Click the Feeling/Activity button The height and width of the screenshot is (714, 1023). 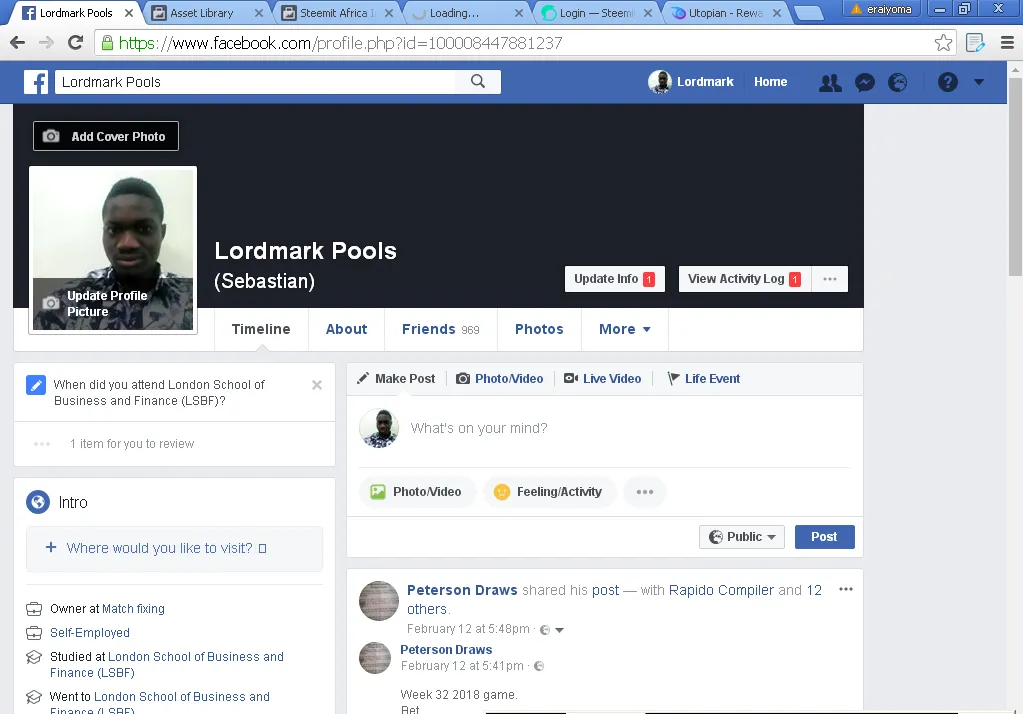549,491
